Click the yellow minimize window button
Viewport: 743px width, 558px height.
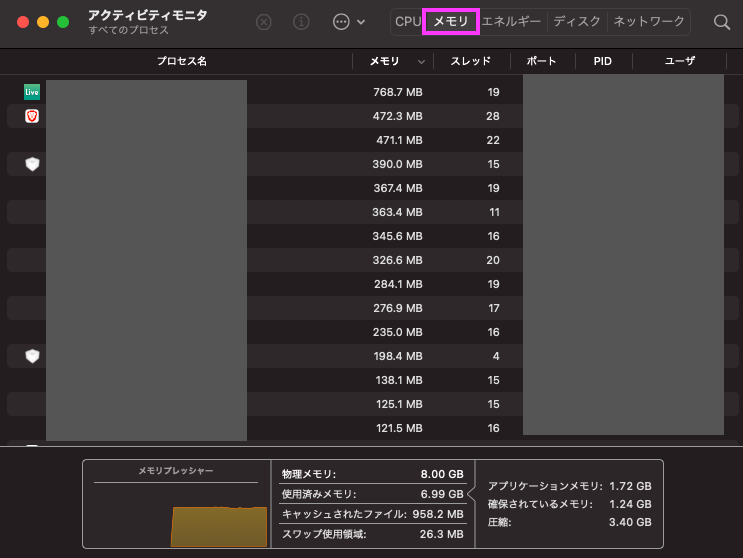pyautogui.click(x=43, y=22)
